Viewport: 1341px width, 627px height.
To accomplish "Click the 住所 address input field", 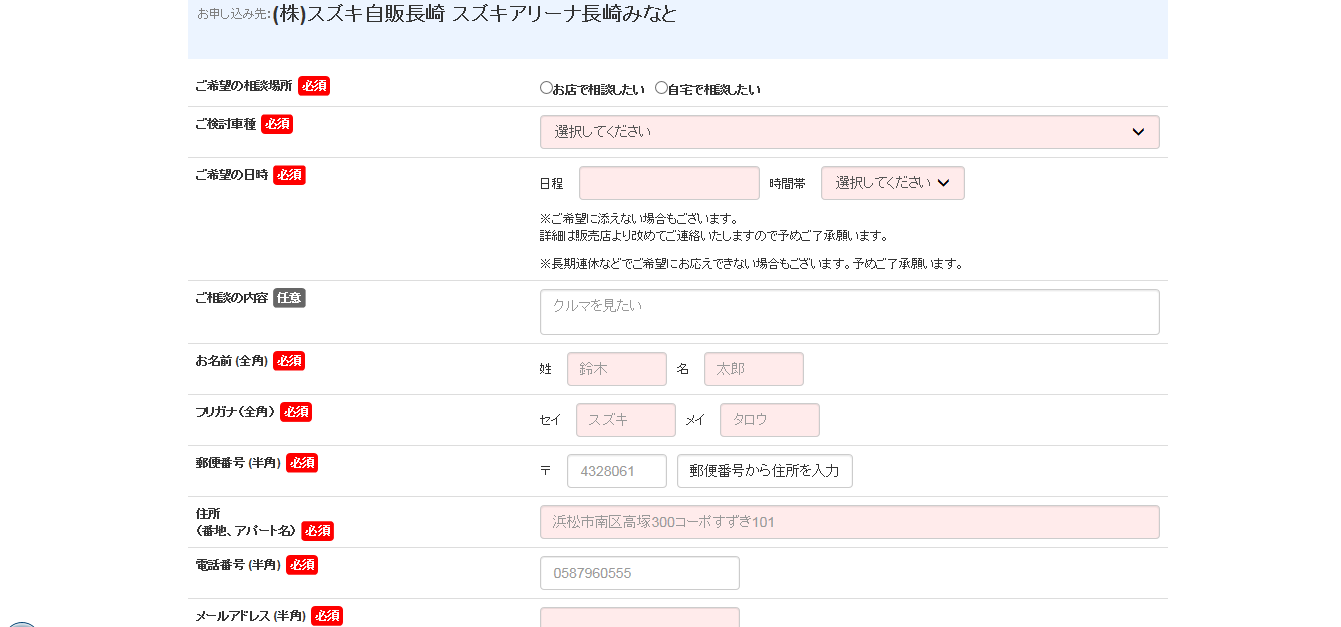I will tap(850, 522).
